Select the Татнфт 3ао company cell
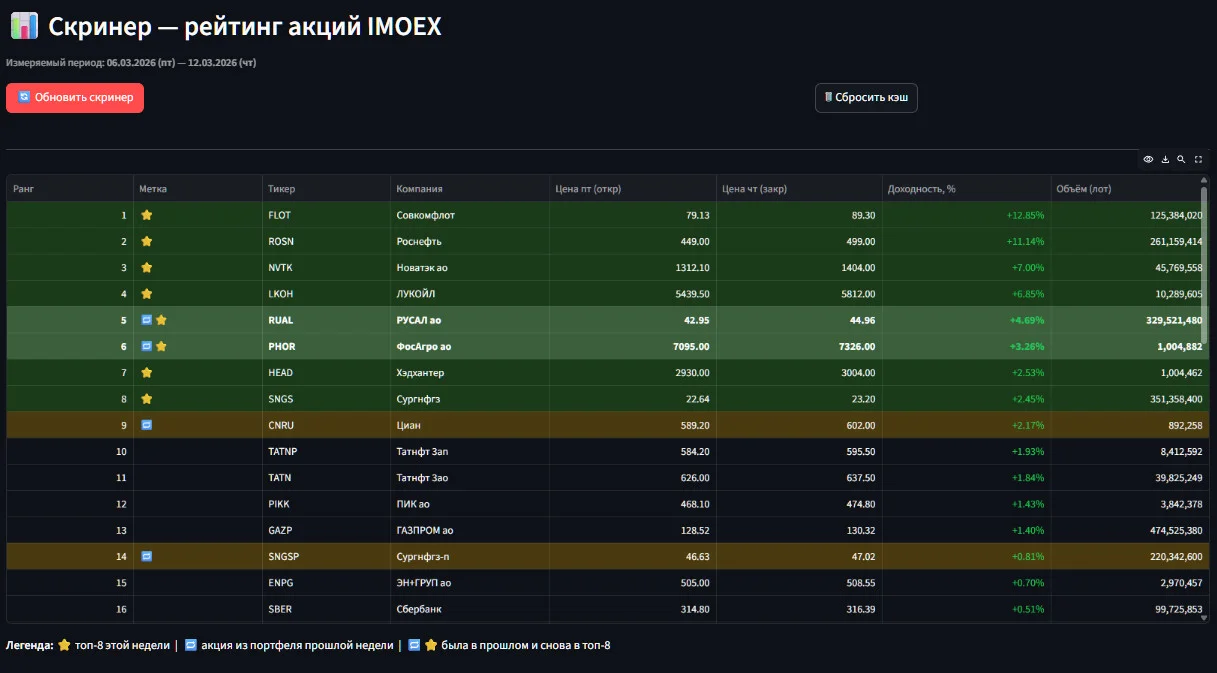 tap(469, 477)
